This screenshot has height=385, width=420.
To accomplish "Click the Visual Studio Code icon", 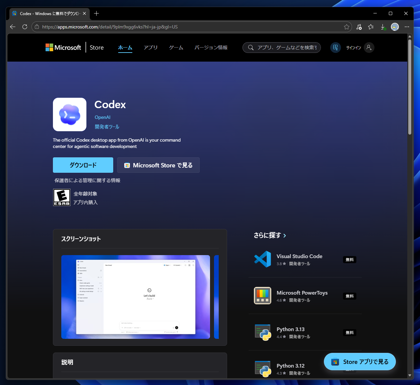I will pyautogui.click(x=263, y=259).
